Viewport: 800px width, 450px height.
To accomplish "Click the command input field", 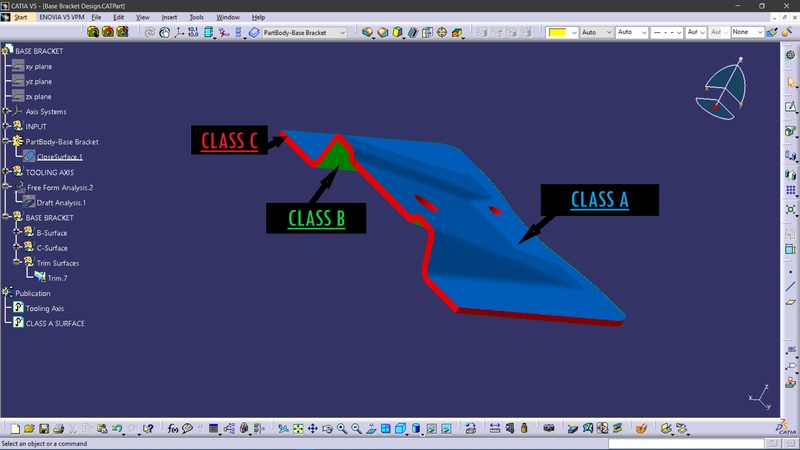I will 685,444.
